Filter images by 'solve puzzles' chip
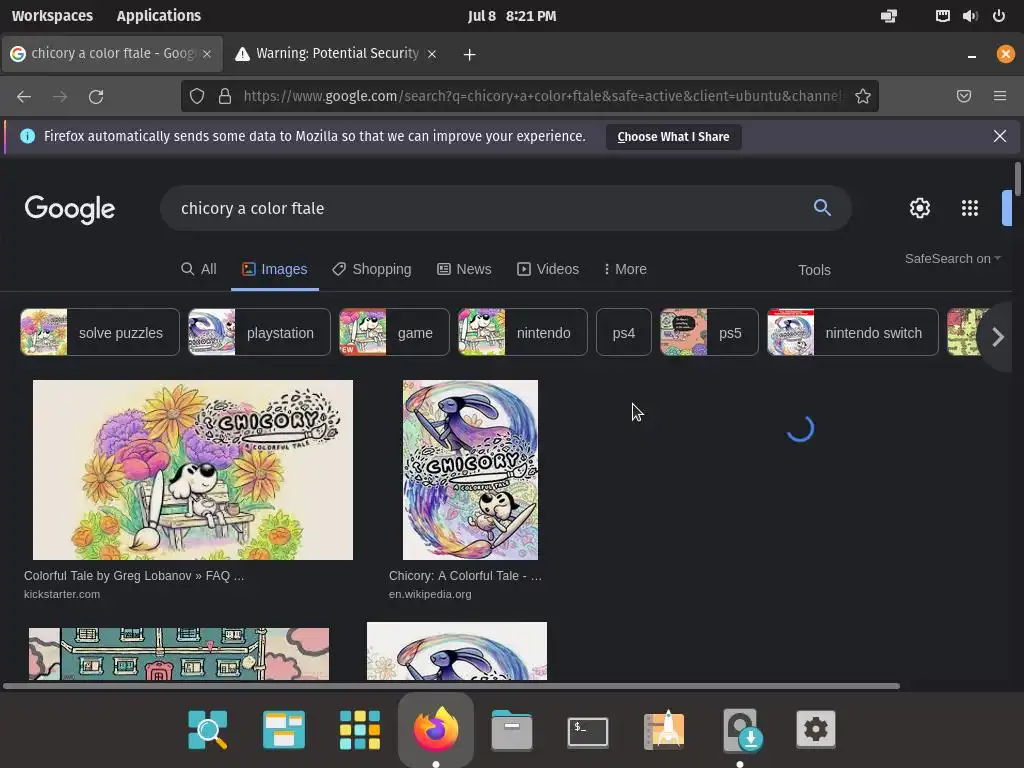 coord(100,332)
